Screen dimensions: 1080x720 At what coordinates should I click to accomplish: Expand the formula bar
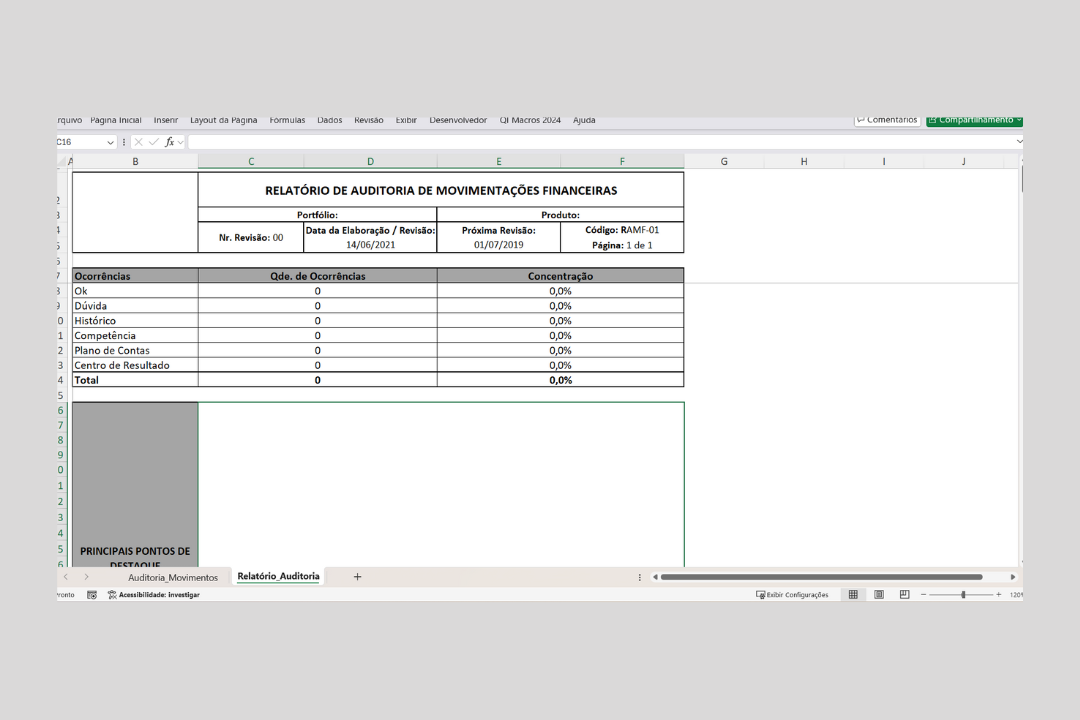click(1019, 142)
